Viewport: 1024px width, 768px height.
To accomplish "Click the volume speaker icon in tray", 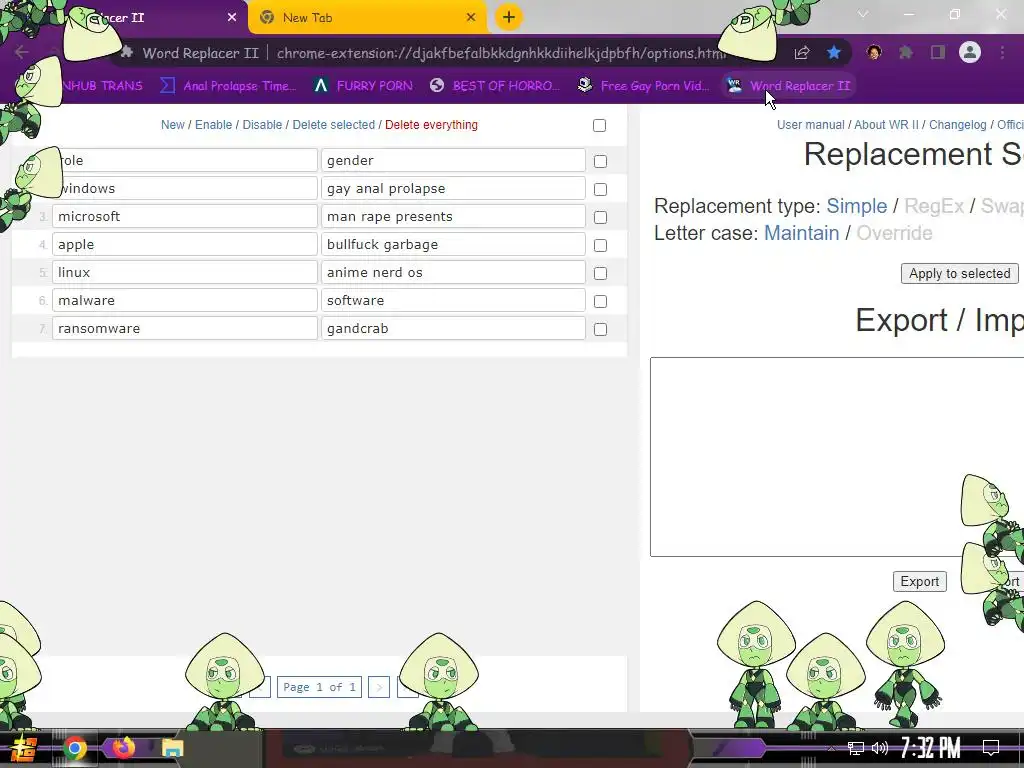I will 880,748.
